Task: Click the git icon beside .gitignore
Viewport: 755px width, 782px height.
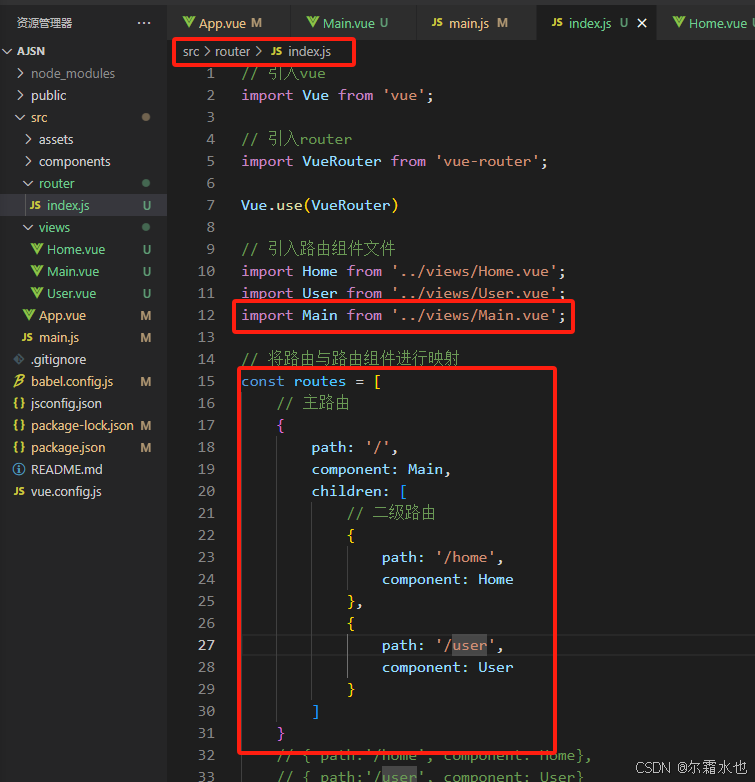Action: click(x=19, y=359)
